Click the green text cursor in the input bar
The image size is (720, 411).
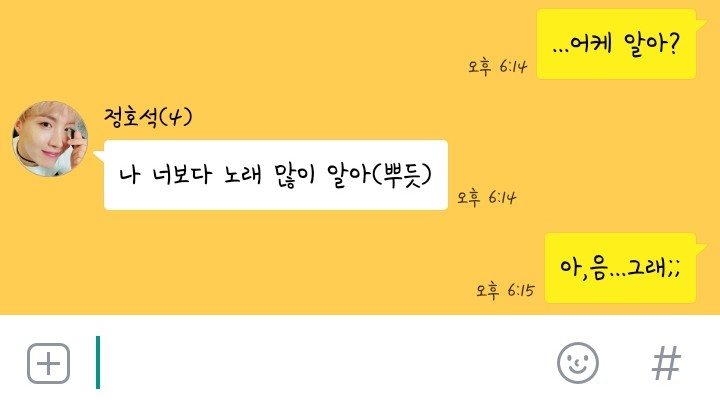98,362
